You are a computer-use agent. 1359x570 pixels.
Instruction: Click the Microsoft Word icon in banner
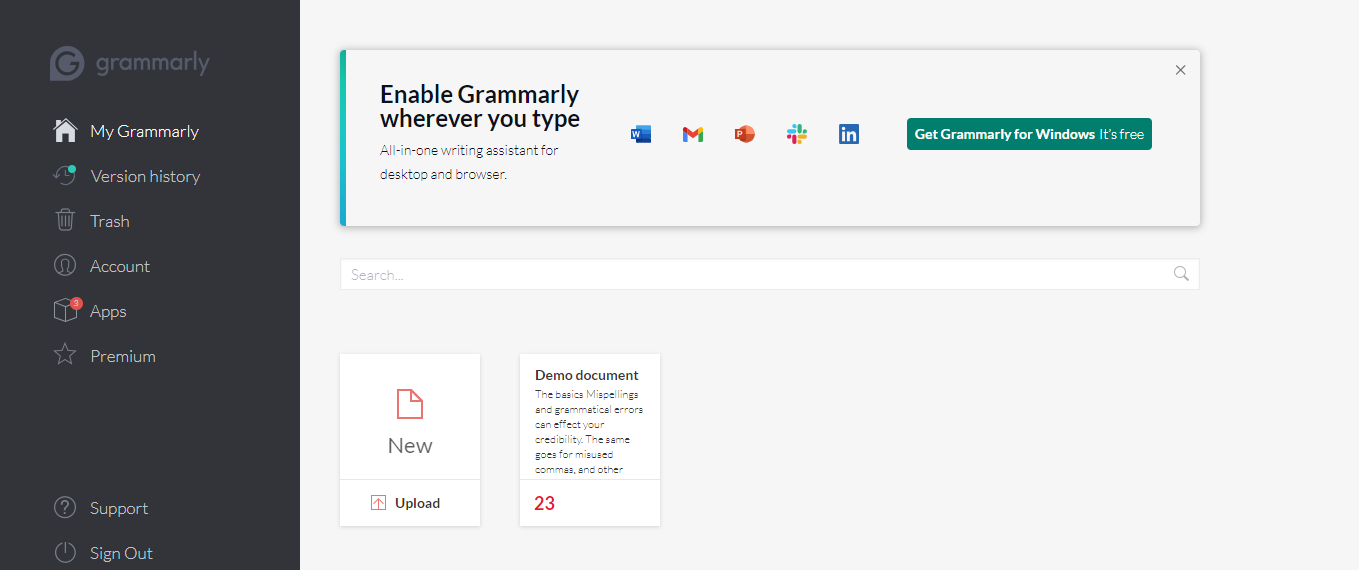click(x=641, y=134)
